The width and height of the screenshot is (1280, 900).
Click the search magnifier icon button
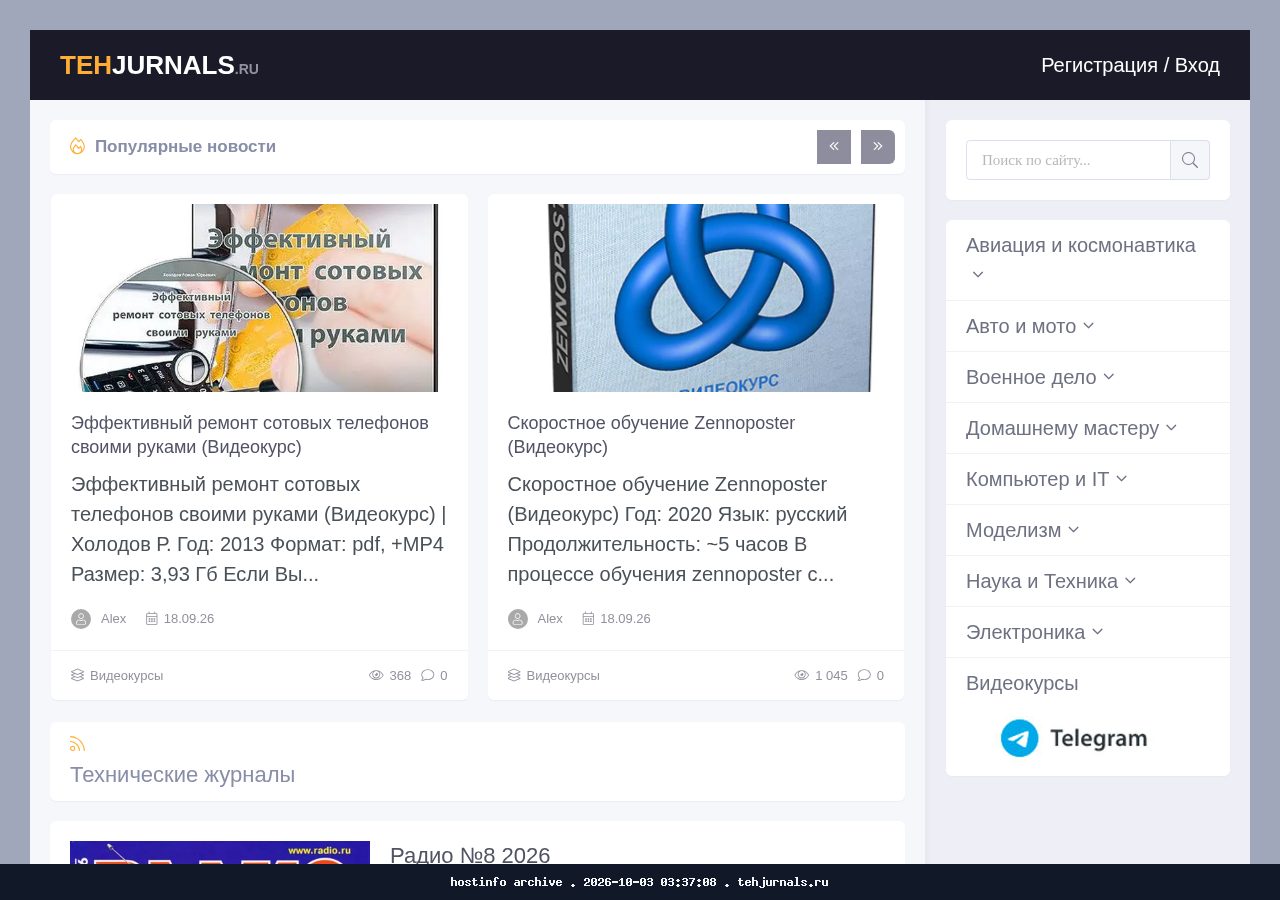pyautogui.click(x=1190, y=160)
